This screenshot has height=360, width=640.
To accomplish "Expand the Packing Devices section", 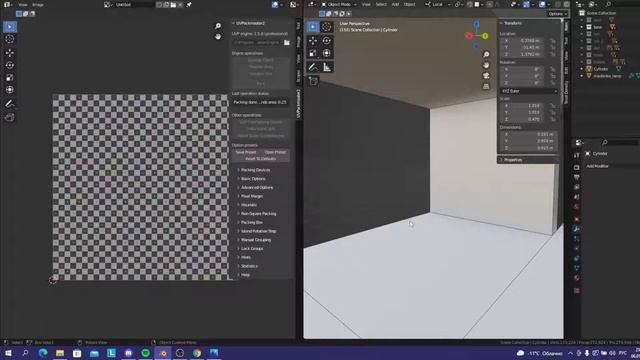I will (x=255, y=170).
